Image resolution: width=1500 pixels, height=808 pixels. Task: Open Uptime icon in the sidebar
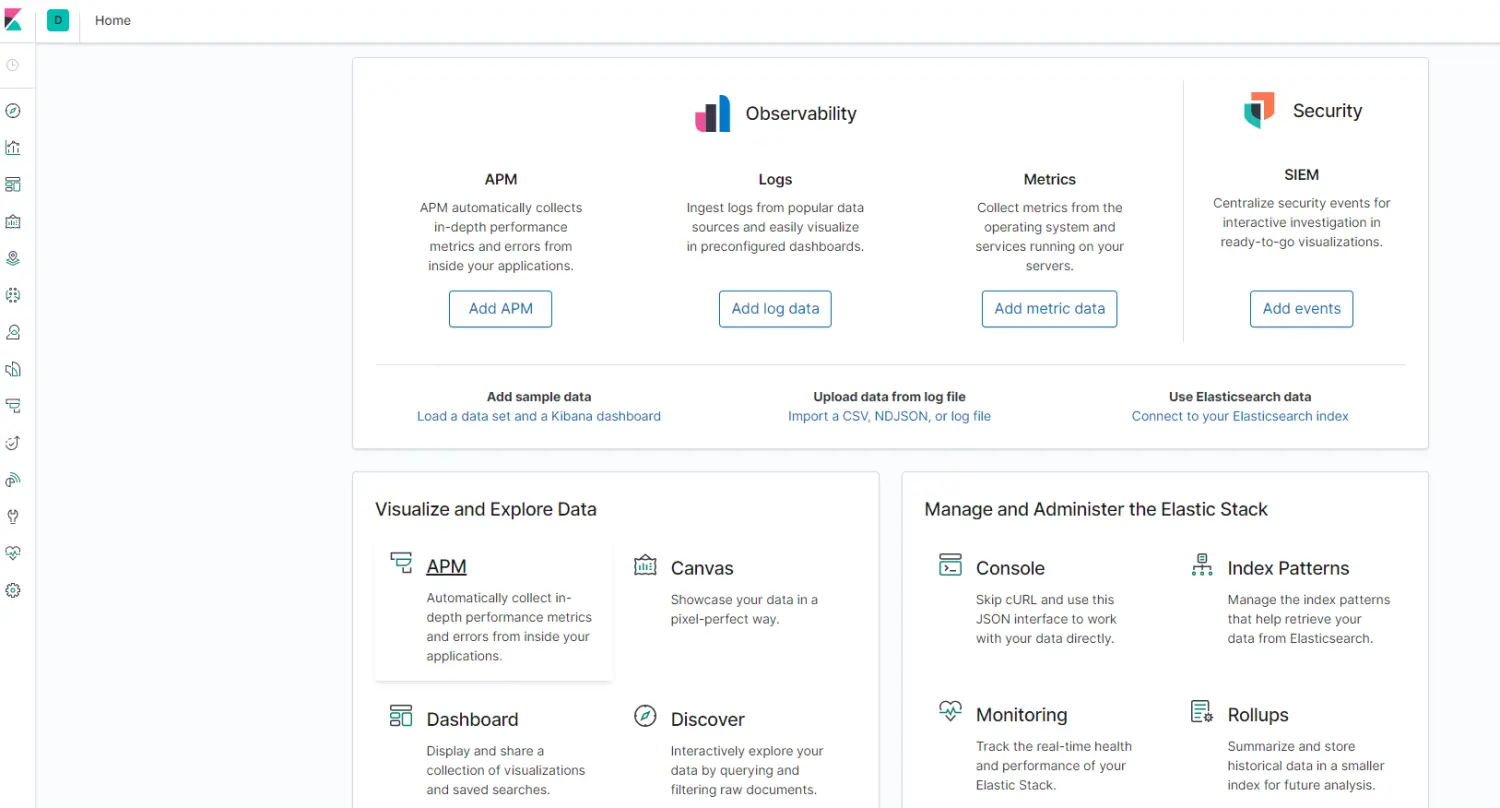(13, 443)
